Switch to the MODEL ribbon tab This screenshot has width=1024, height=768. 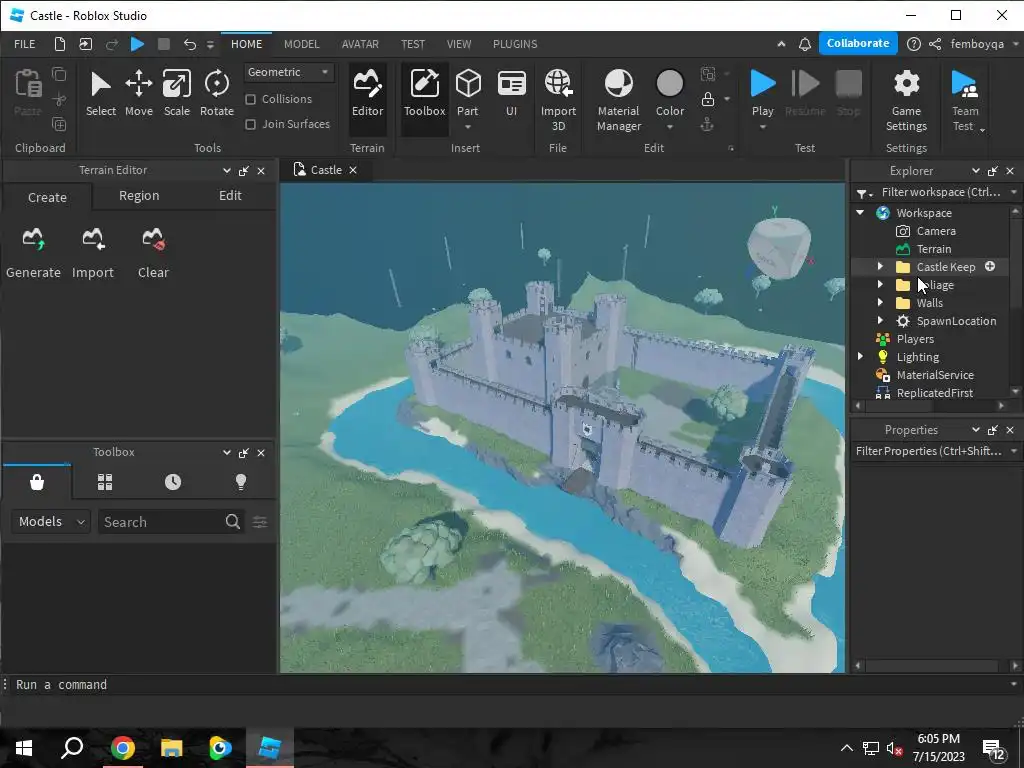(302, 44)
